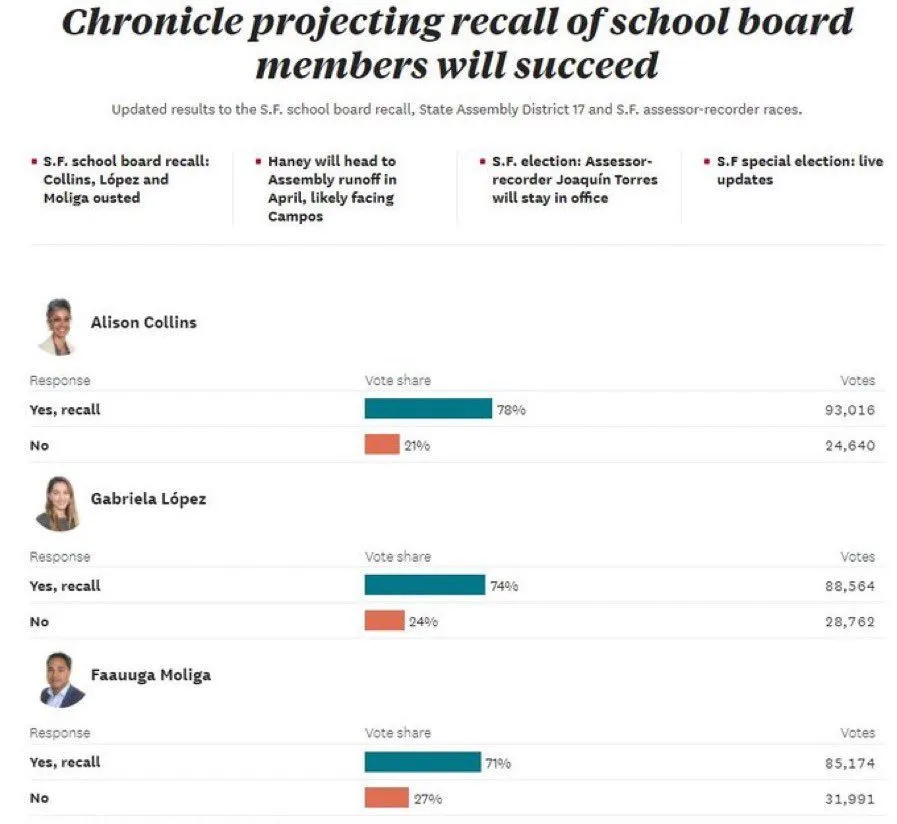Viewport: 897px width, 824px height.
Task: Click Alison Collins profile photo
Action: click(58, 326)
